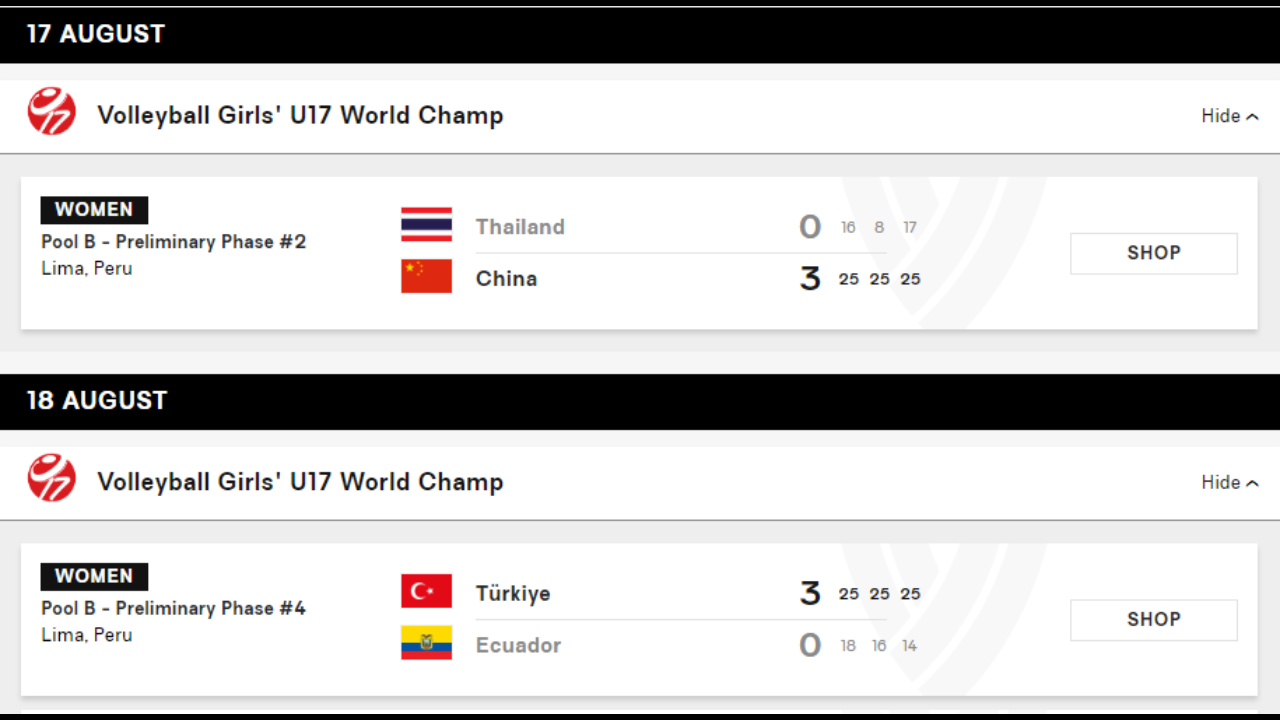
Task: Click the Türkiye flag icon
Action: pos(426,591)
